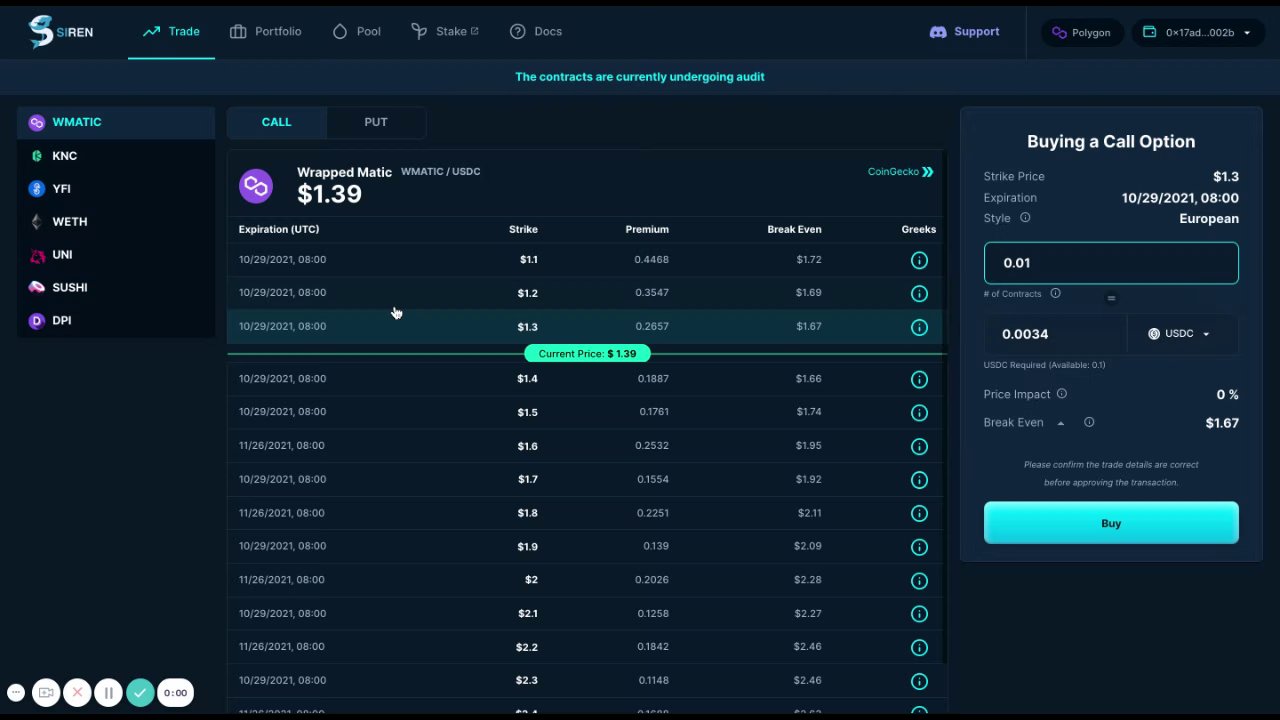Open Greeks info for the $2 strike

[919, 580]
